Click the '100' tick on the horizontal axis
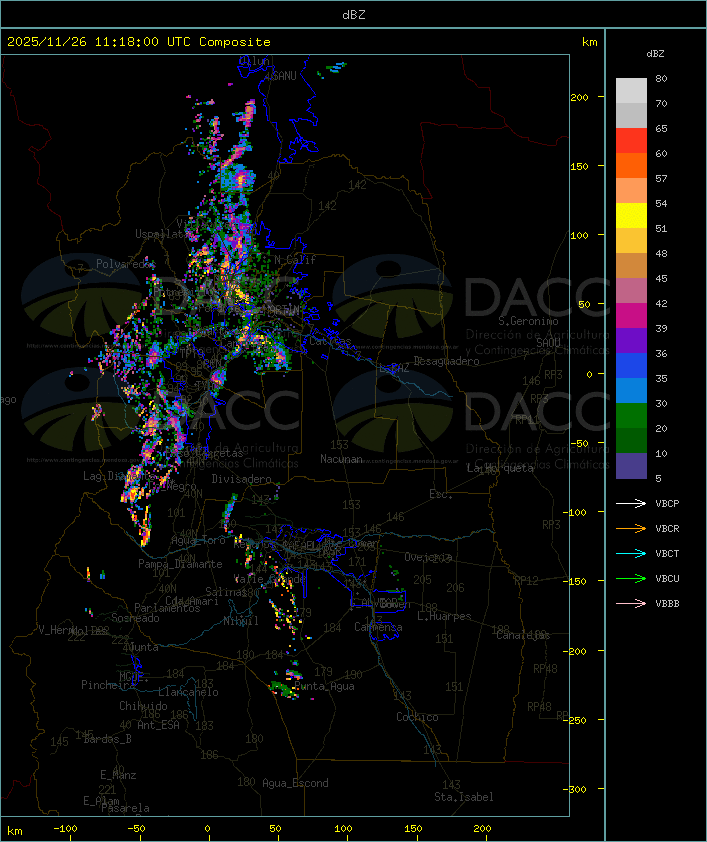707x842 pixels. pyautogui.click(x=343, y=829)
